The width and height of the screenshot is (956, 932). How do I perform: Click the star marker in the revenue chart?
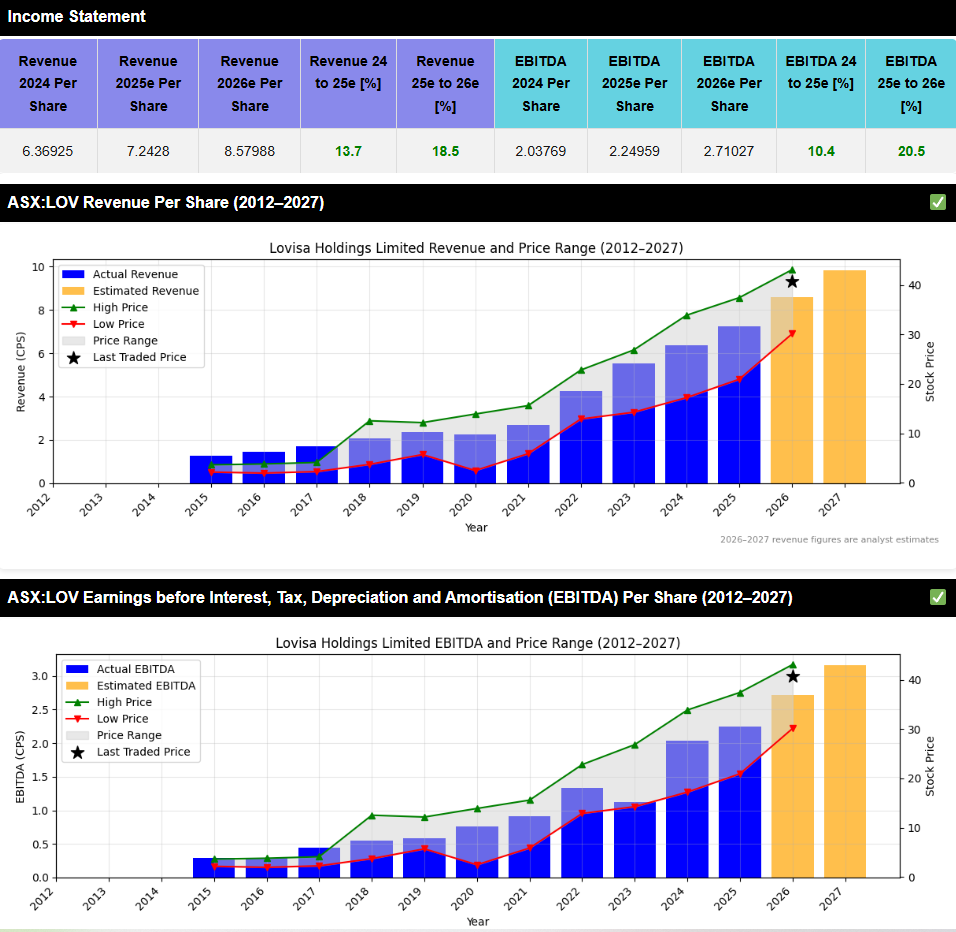point(792,282)
